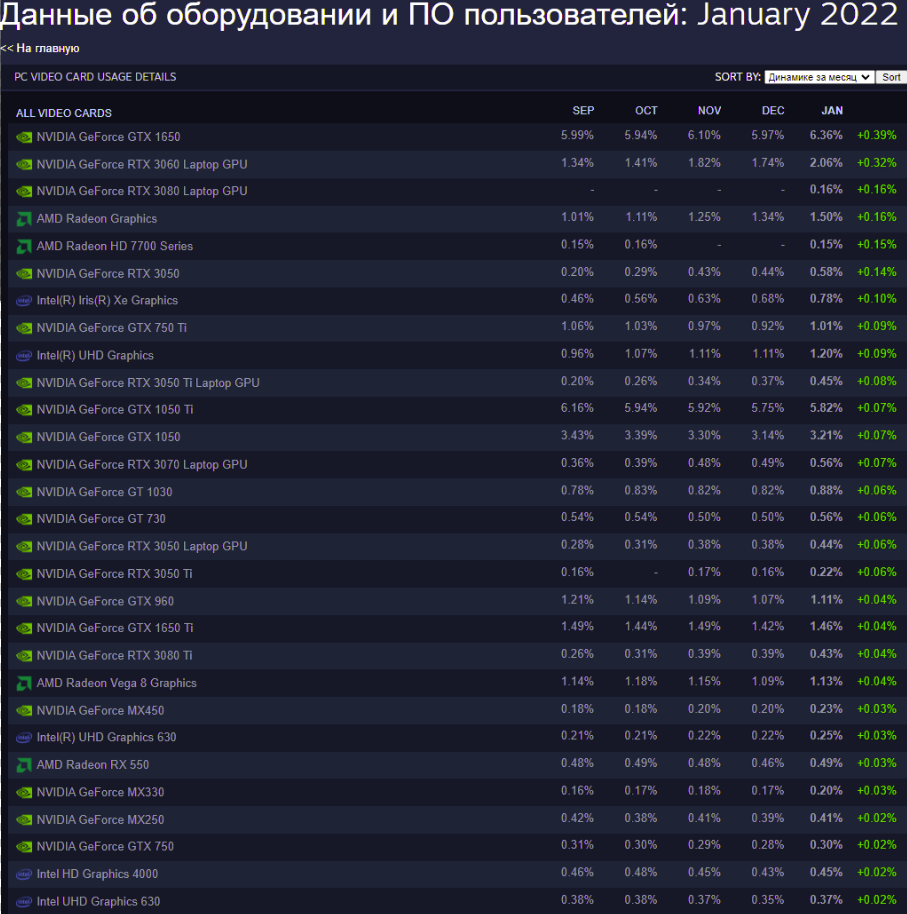Viewport: 907px width, 914px height.
Task: Click SEP value 6.16% for GTX 1050 Ti
Action: point(577,408)
